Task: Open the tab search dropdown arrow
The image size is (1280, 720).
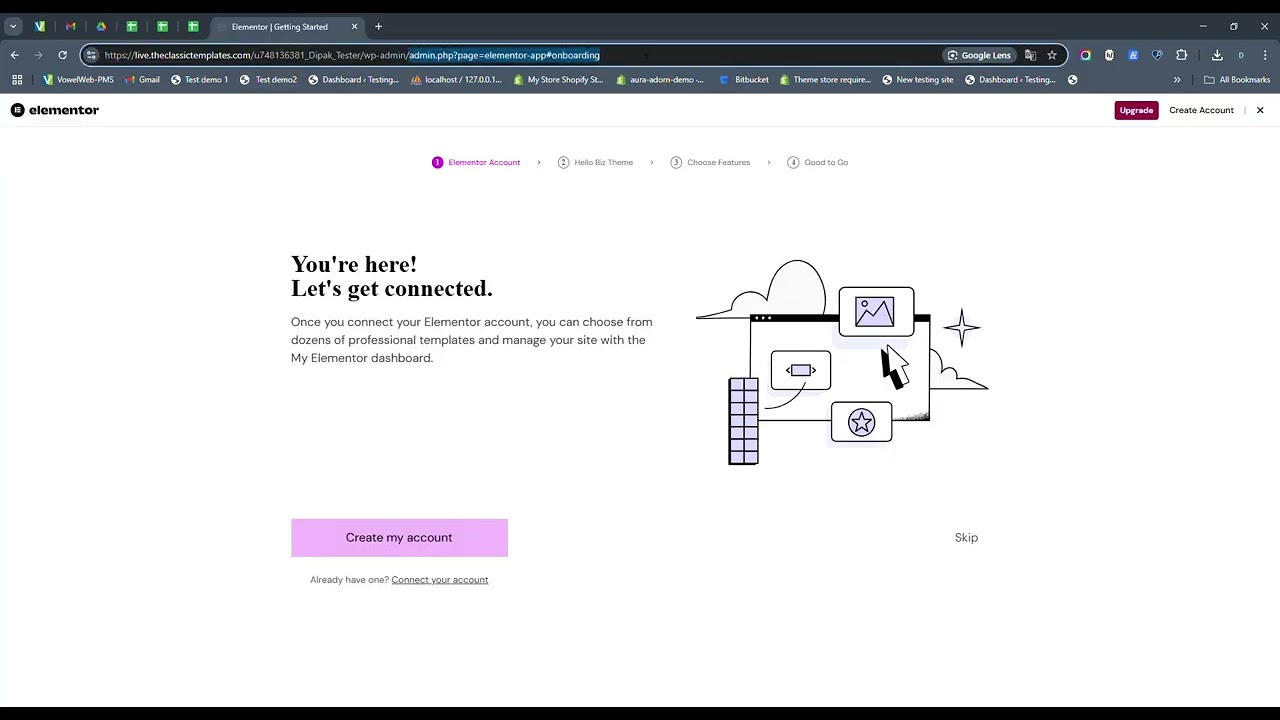Action: click(13, 27)
